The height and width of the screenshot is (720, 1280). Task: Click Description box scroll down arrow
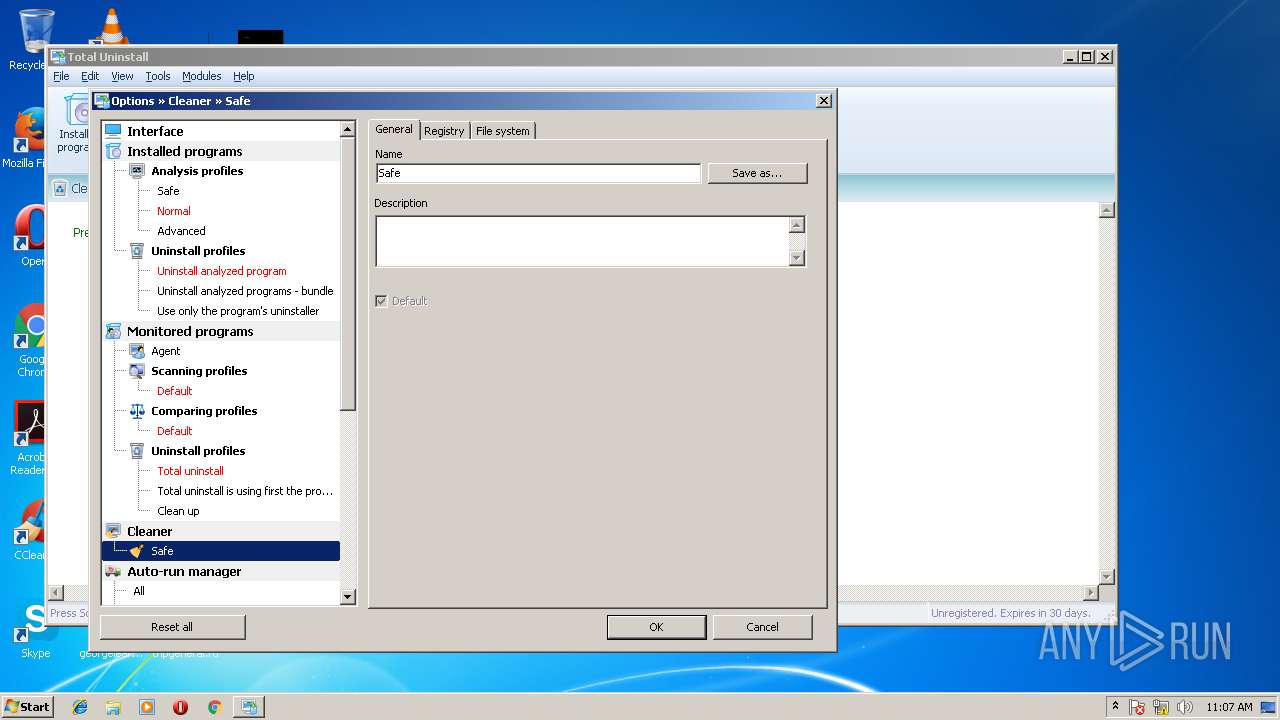tap(796, 258)
